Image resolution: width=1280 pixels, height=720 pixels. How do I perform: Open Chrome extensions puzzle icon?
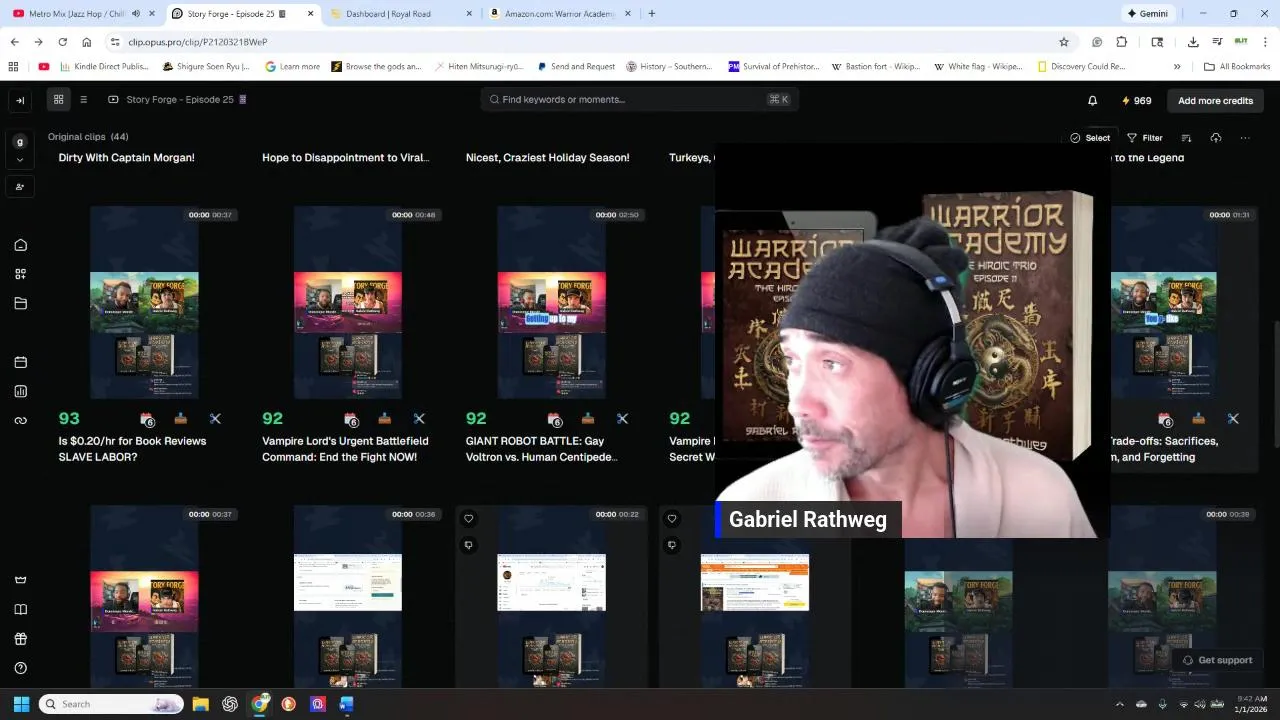click(x=1121, y=42)
